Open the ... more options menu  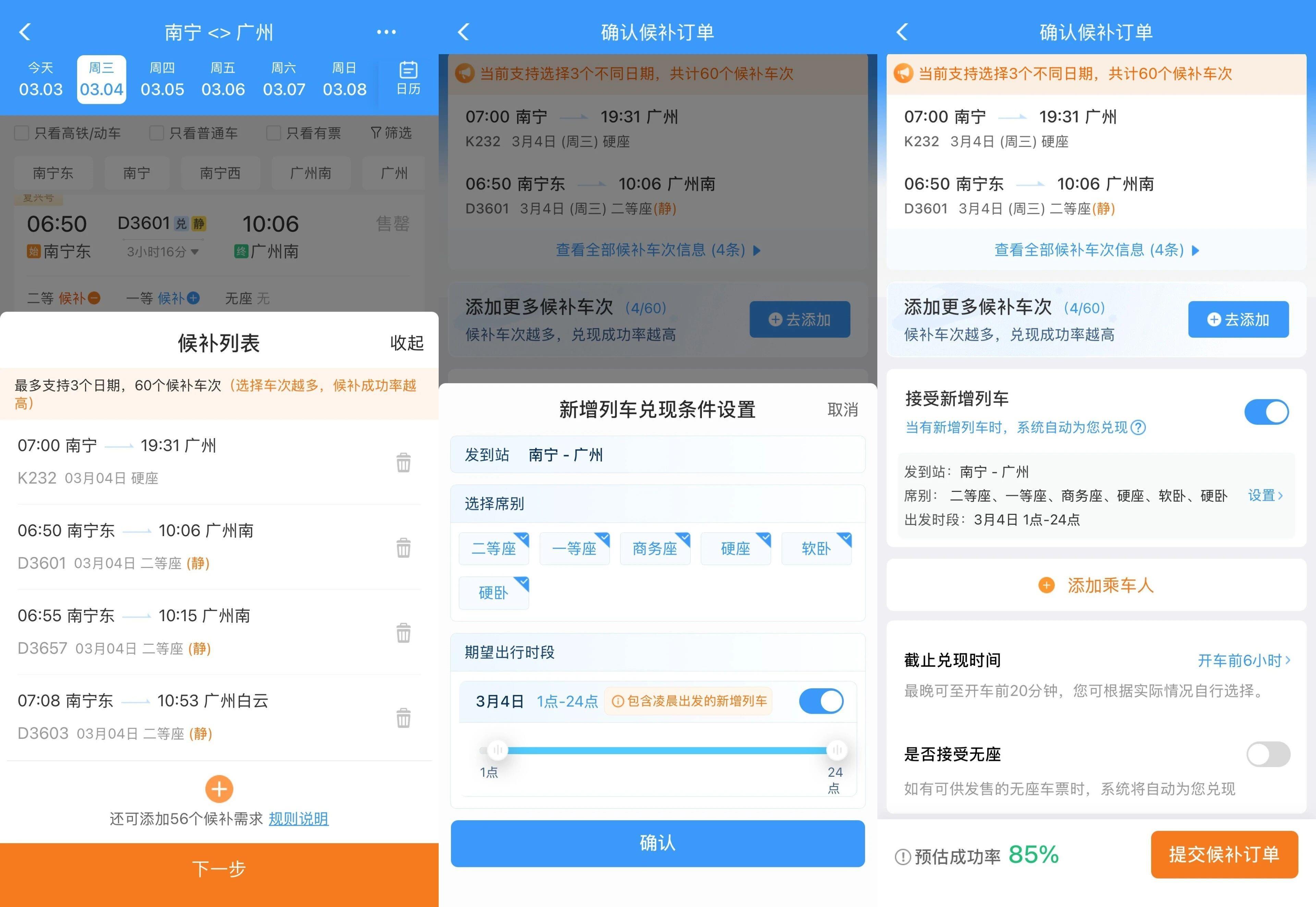(386, 32)
